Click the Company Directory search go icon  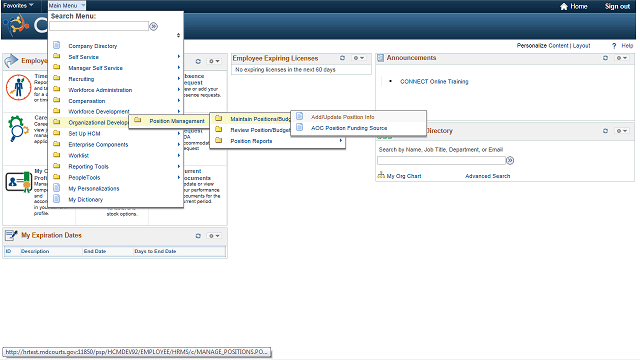click(x=510, y=160)
